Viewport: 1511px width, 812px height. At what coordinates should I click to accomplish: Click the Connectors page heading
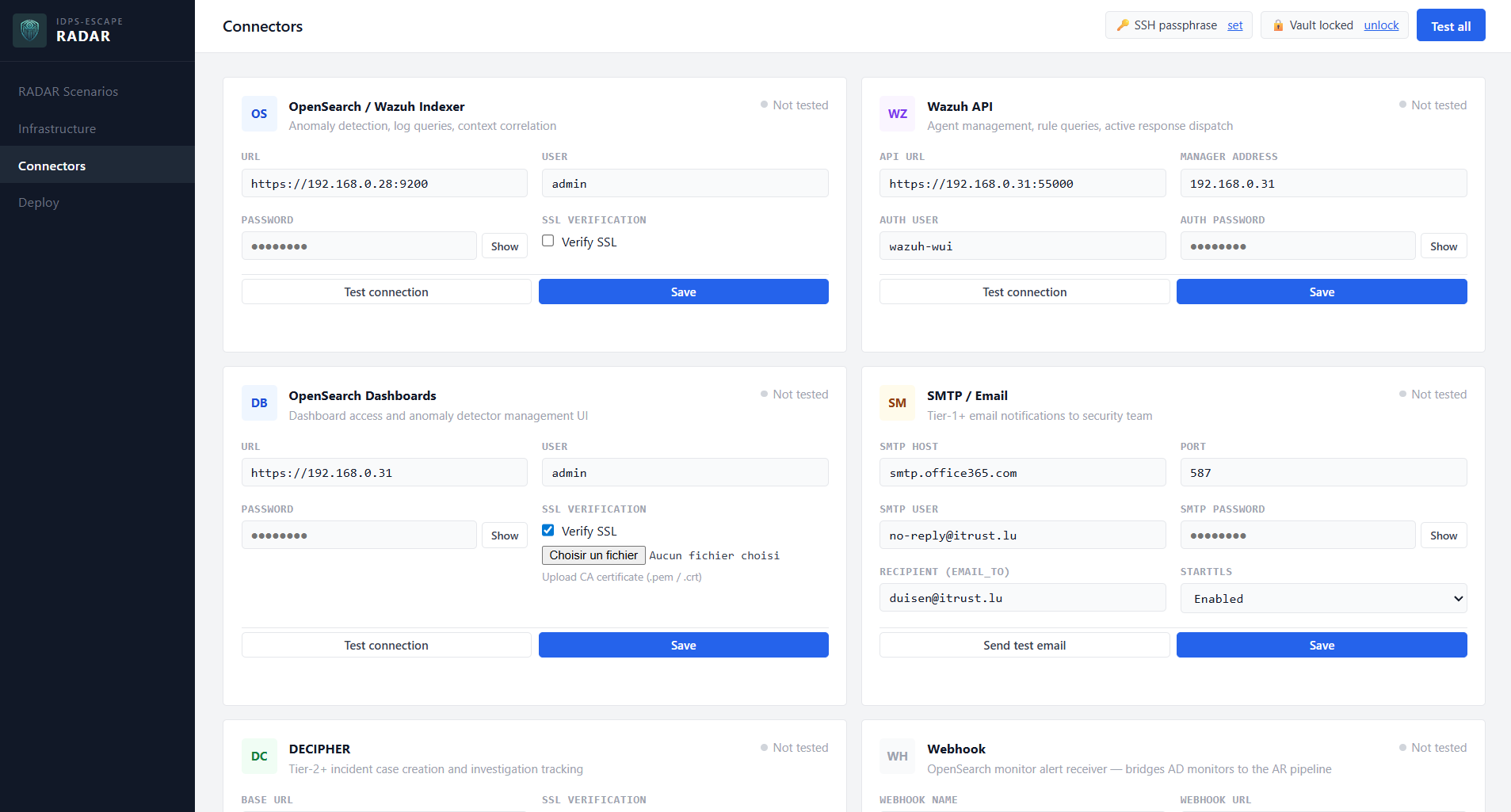coord(262,26)
